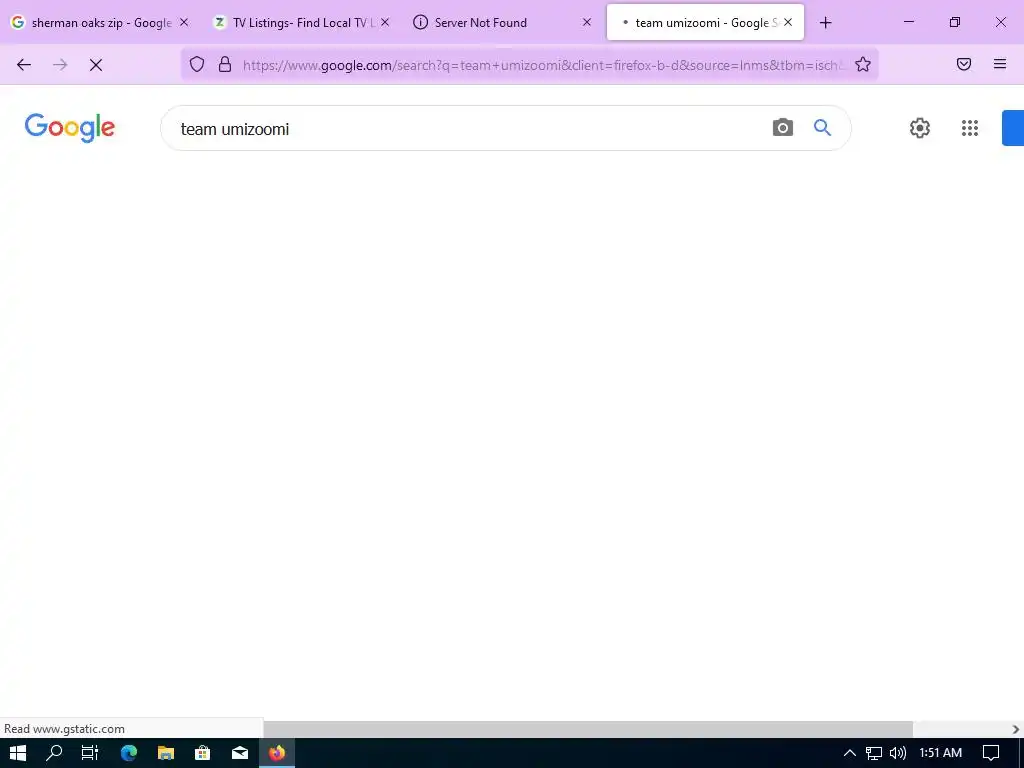1024x768 pixels.
Task: Open Windows taskbar search
Action: coord(54,753)
